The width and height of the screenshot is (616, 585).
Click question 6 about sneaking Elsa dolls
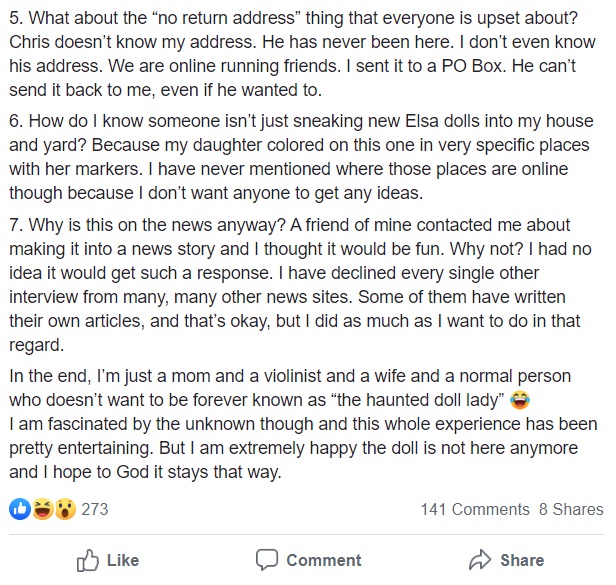point(300,122)
